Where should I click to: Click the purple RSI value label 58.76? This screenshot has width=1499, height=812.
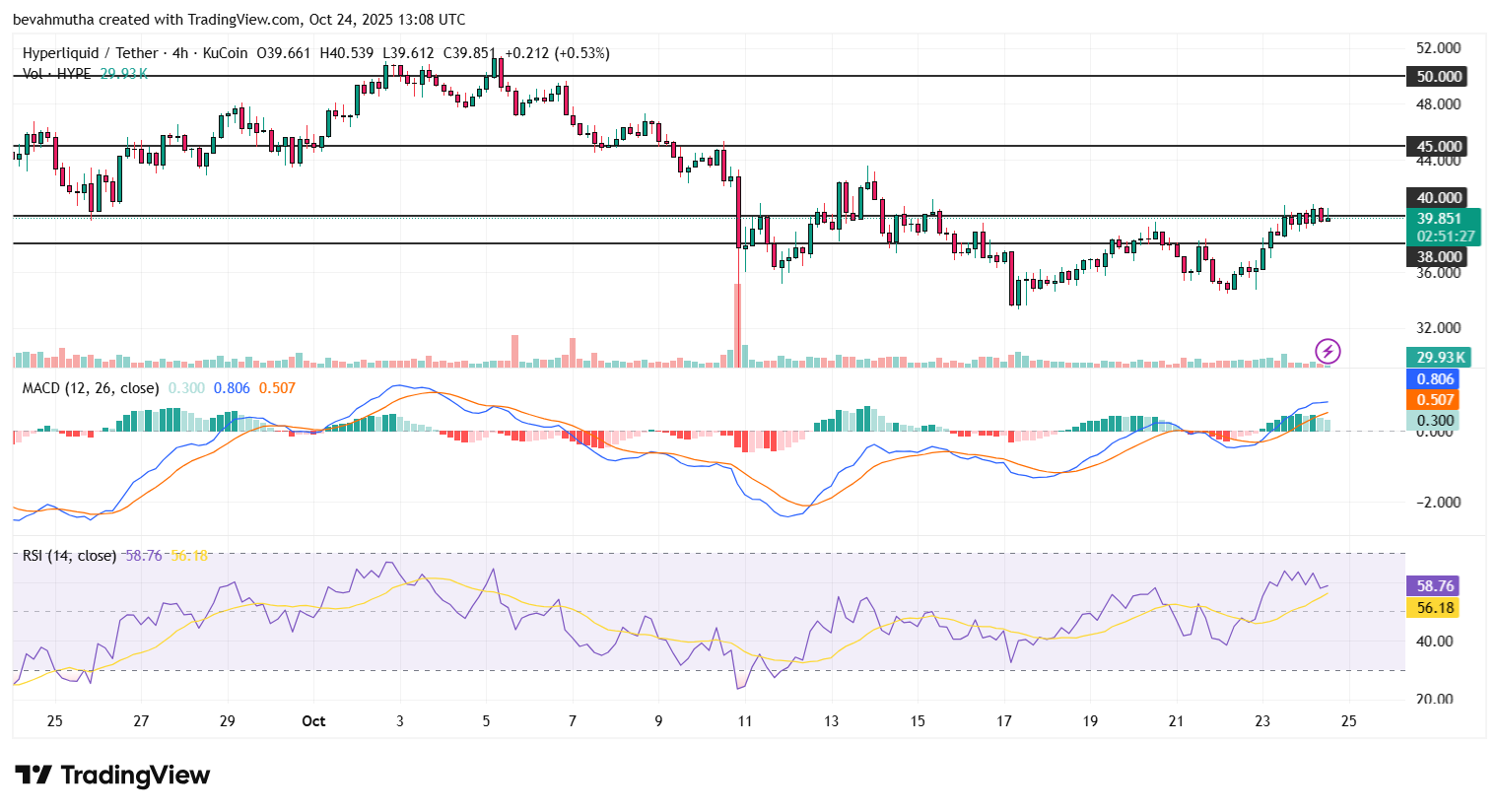point(1435,586)
